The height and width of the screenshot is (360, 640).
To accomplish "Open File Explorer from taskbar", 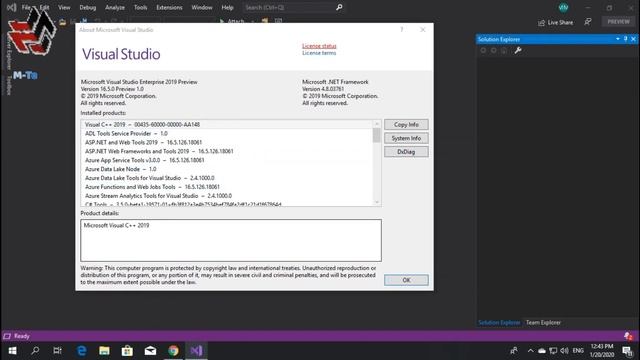I will tap(104, 351).
